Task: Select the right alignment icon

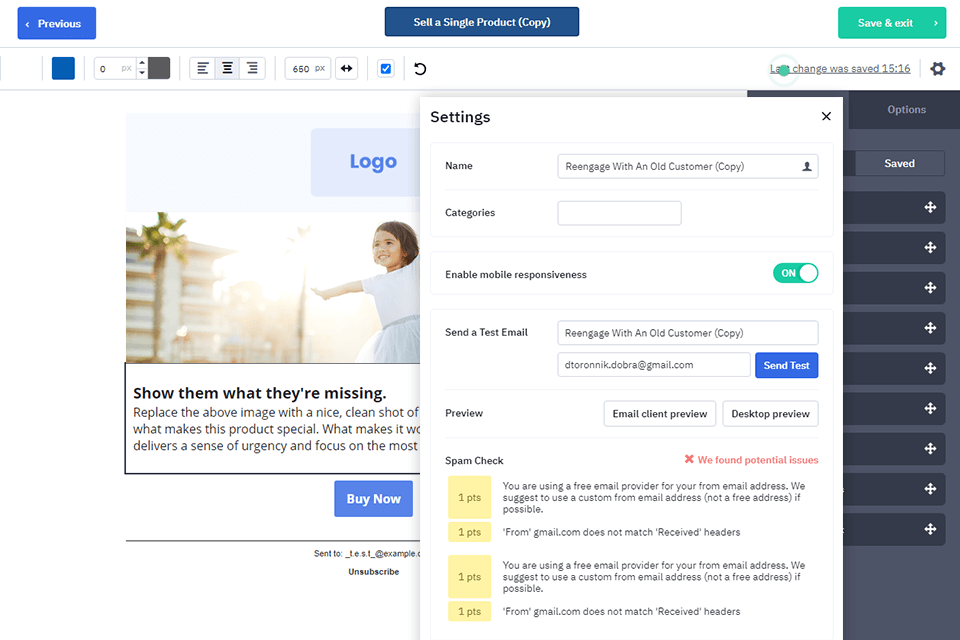Action: coord(252,68)
